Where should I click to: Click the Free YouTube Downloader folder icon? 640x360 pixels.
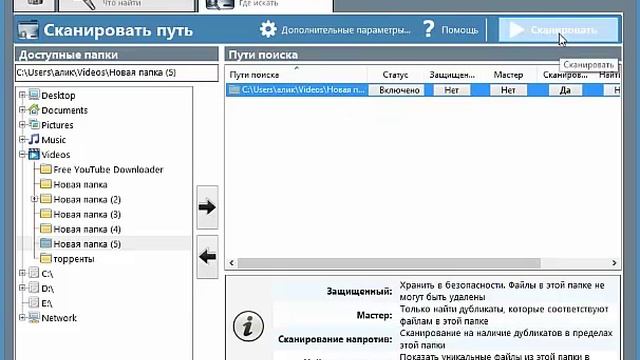click(x=46, y=169)
